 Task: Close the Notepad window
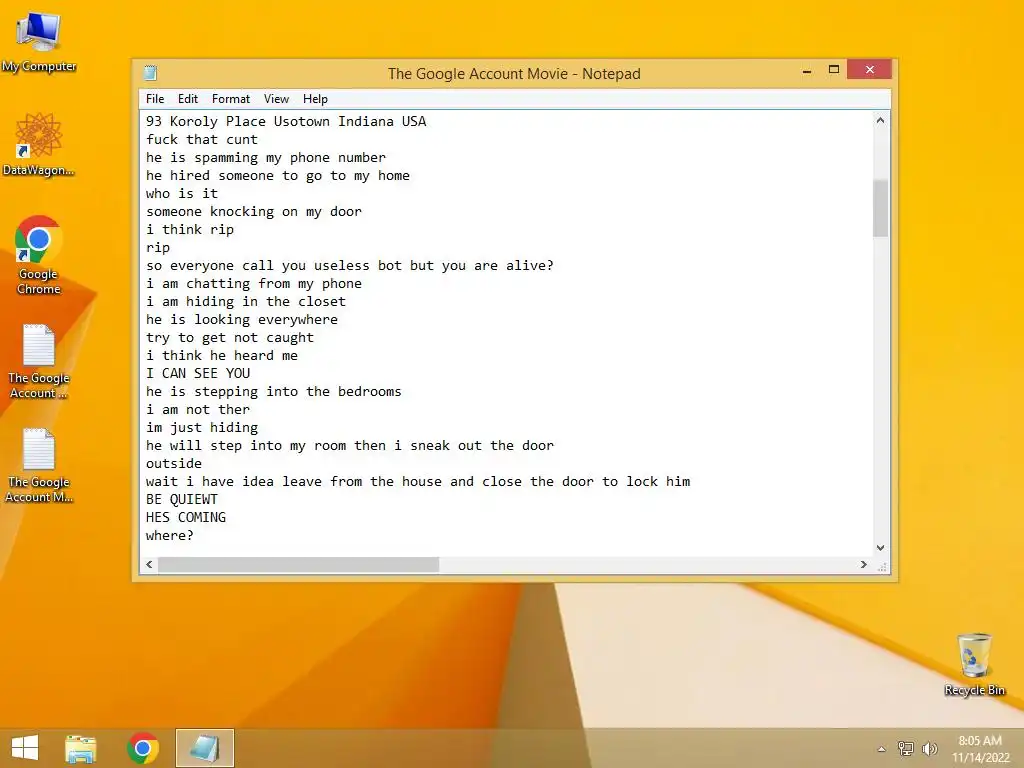click(869, 69)
